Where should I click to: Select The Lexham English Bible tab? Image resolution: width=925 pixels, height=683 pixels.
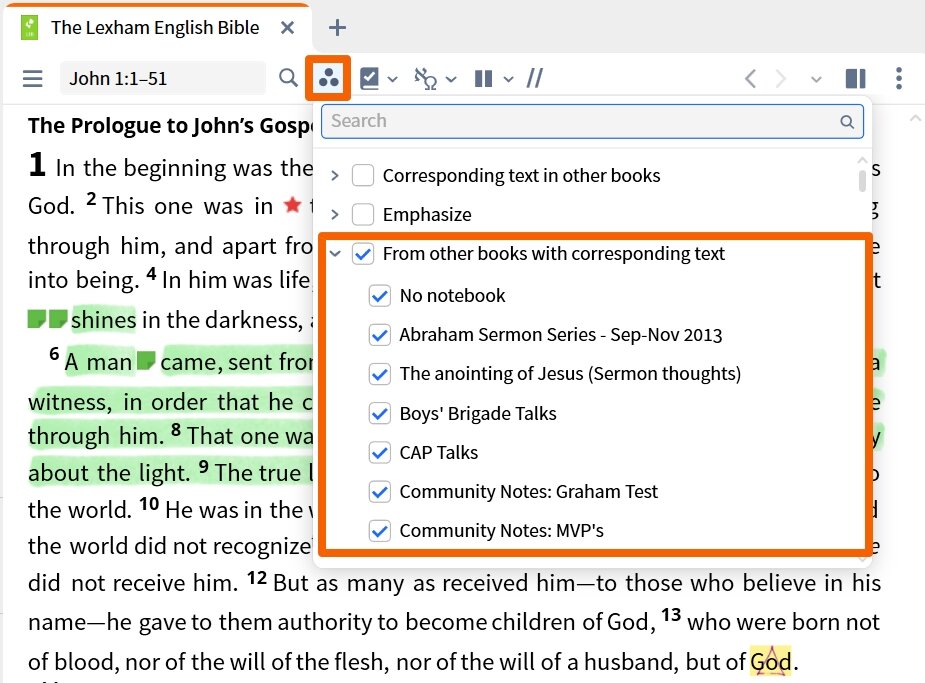[155, 28]
